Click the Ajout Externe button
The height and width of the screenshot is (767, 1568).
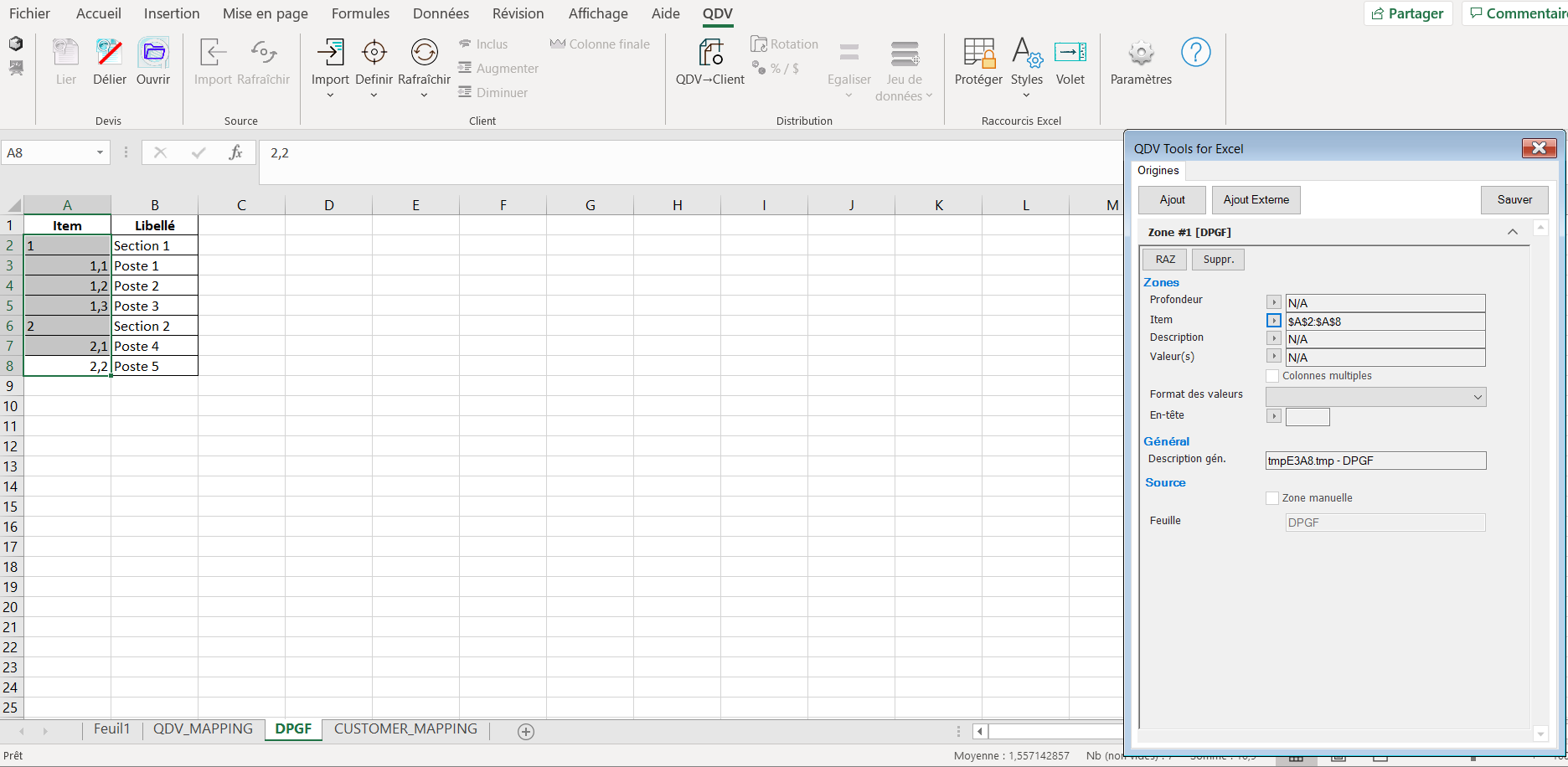pos(1256,200)
